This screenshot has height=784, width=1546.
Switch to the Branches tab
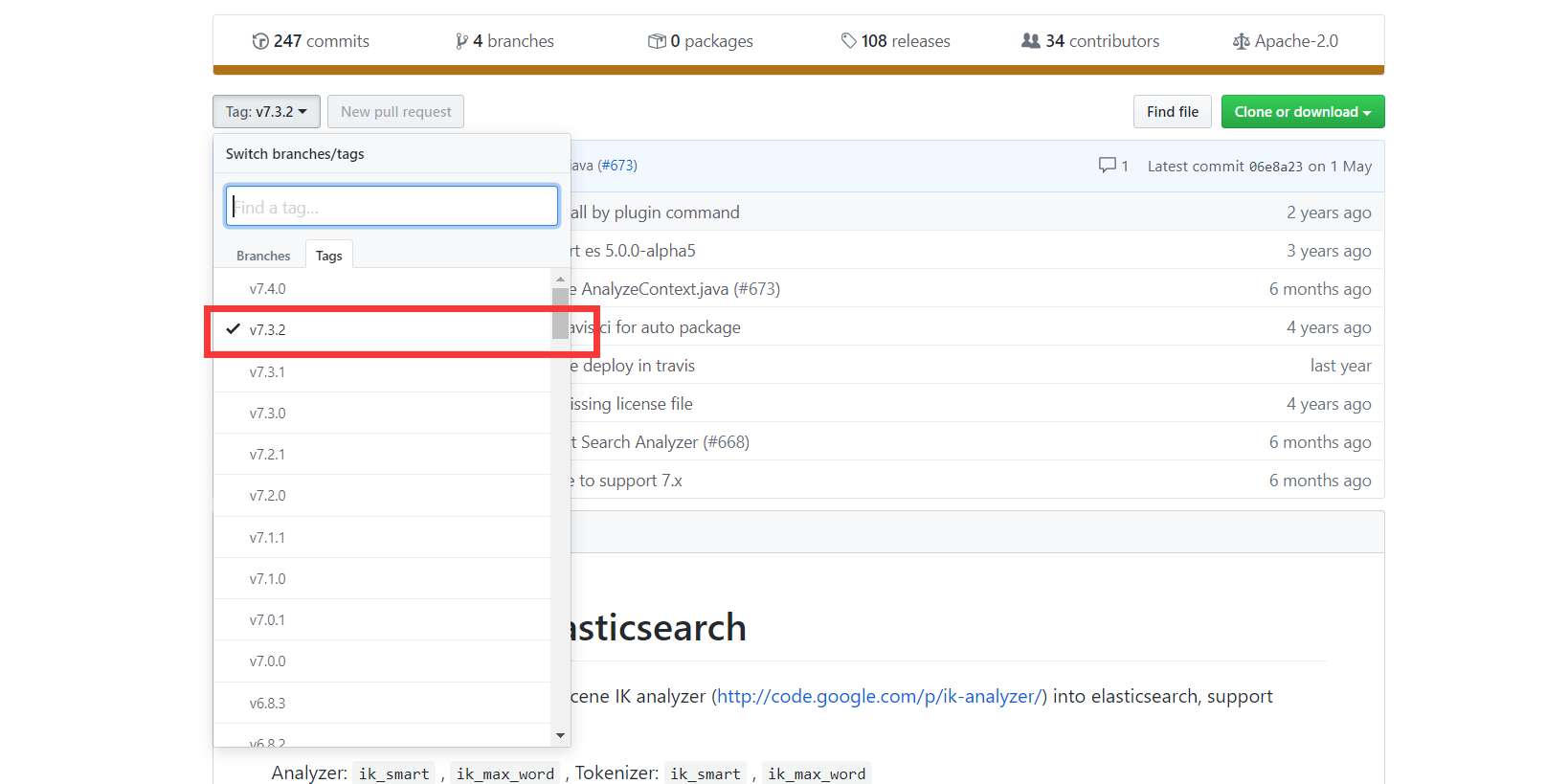click(x=263, y=256)
